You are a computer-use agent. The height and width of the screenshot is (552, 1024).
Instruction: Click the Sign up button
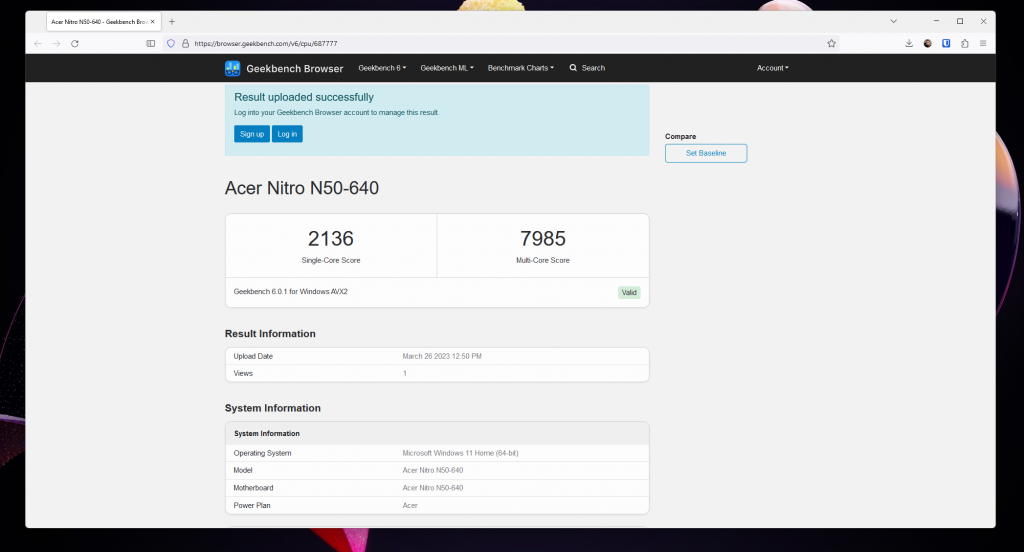coord(252,134)
